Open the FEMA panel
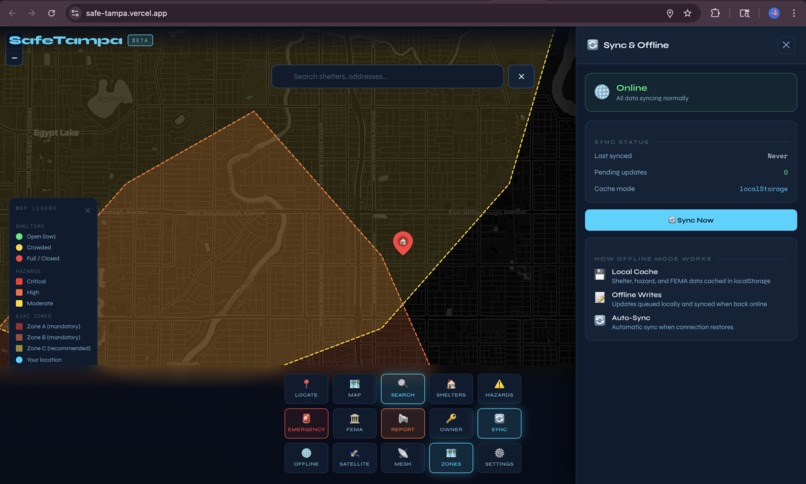The width and height of the screenshot is (806, 484). coord(355,423)
